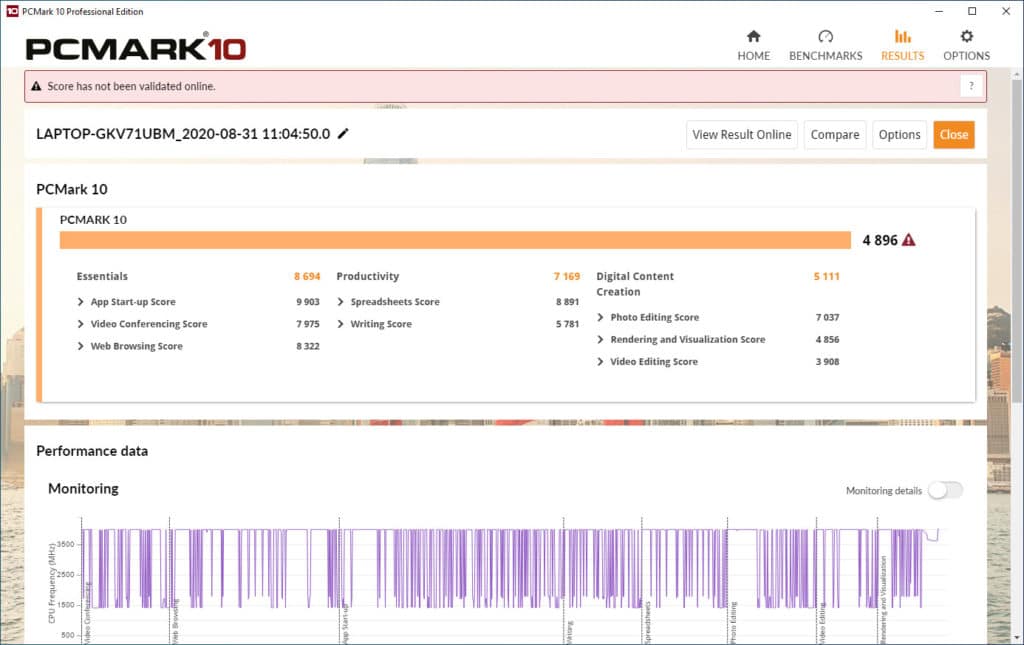The image size is (1024, 645).
Task: Click the Photo Editing marker in monitoring chart
Action: [x=733, y=623]
